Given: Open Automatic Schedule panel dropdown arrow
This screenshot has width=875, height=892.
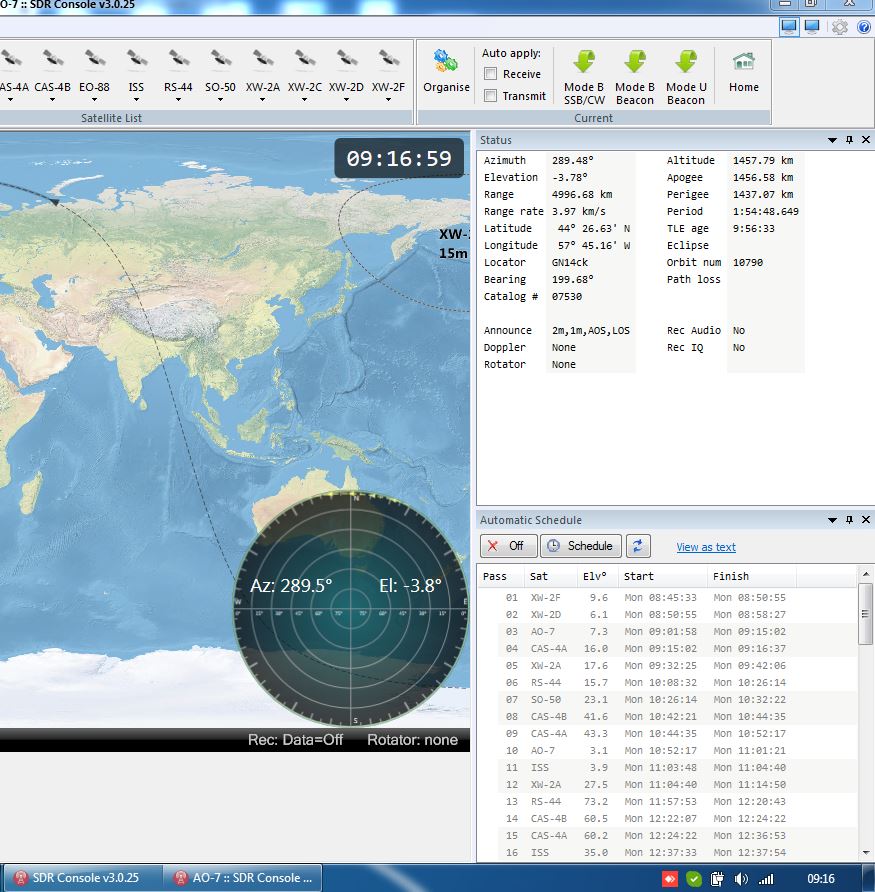Looking at the screenshot, I should 832,520.
